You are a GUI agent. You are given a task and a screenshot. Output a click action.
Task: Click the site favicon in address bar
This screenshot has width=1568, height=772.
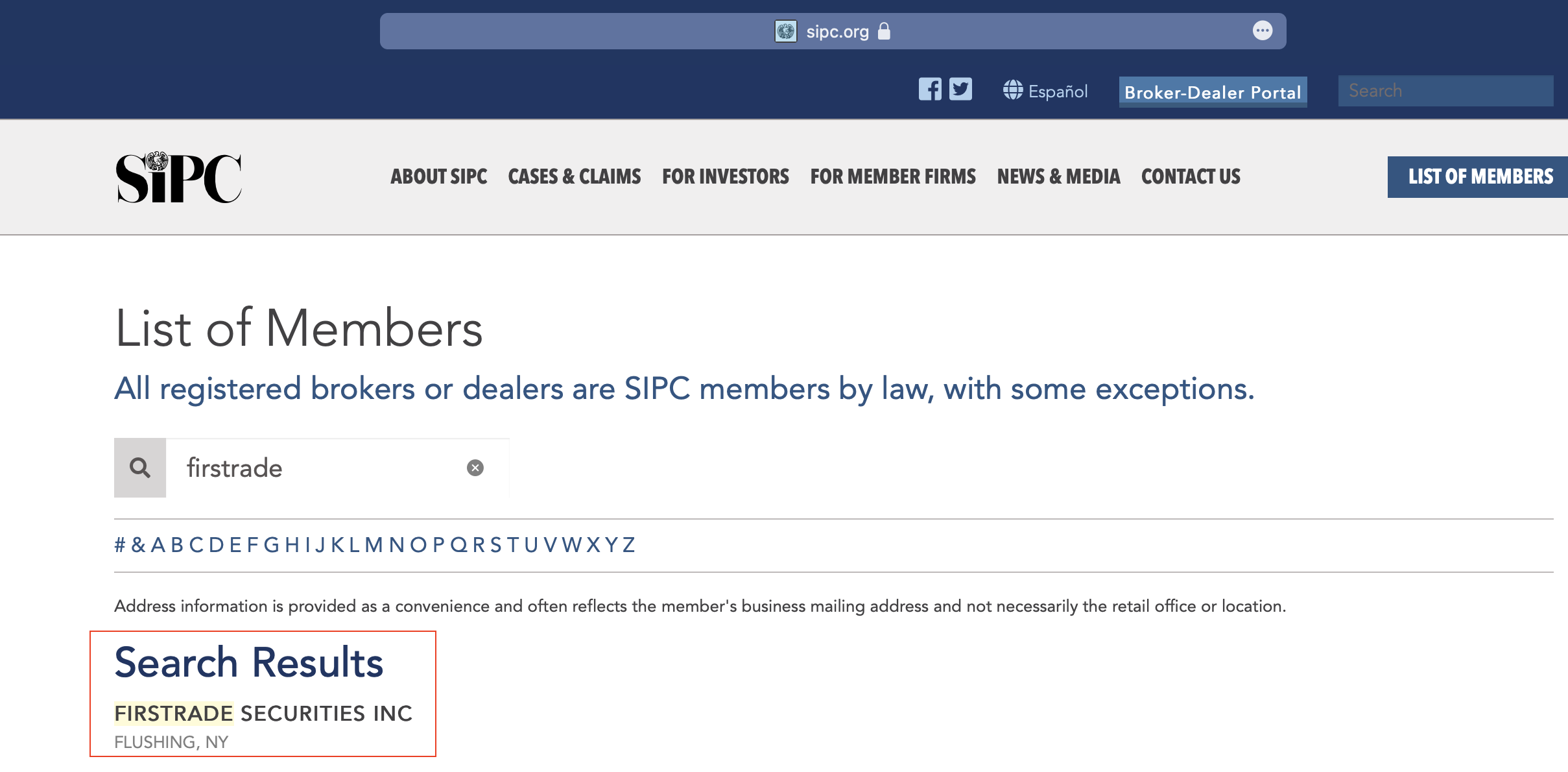[785, 31]
